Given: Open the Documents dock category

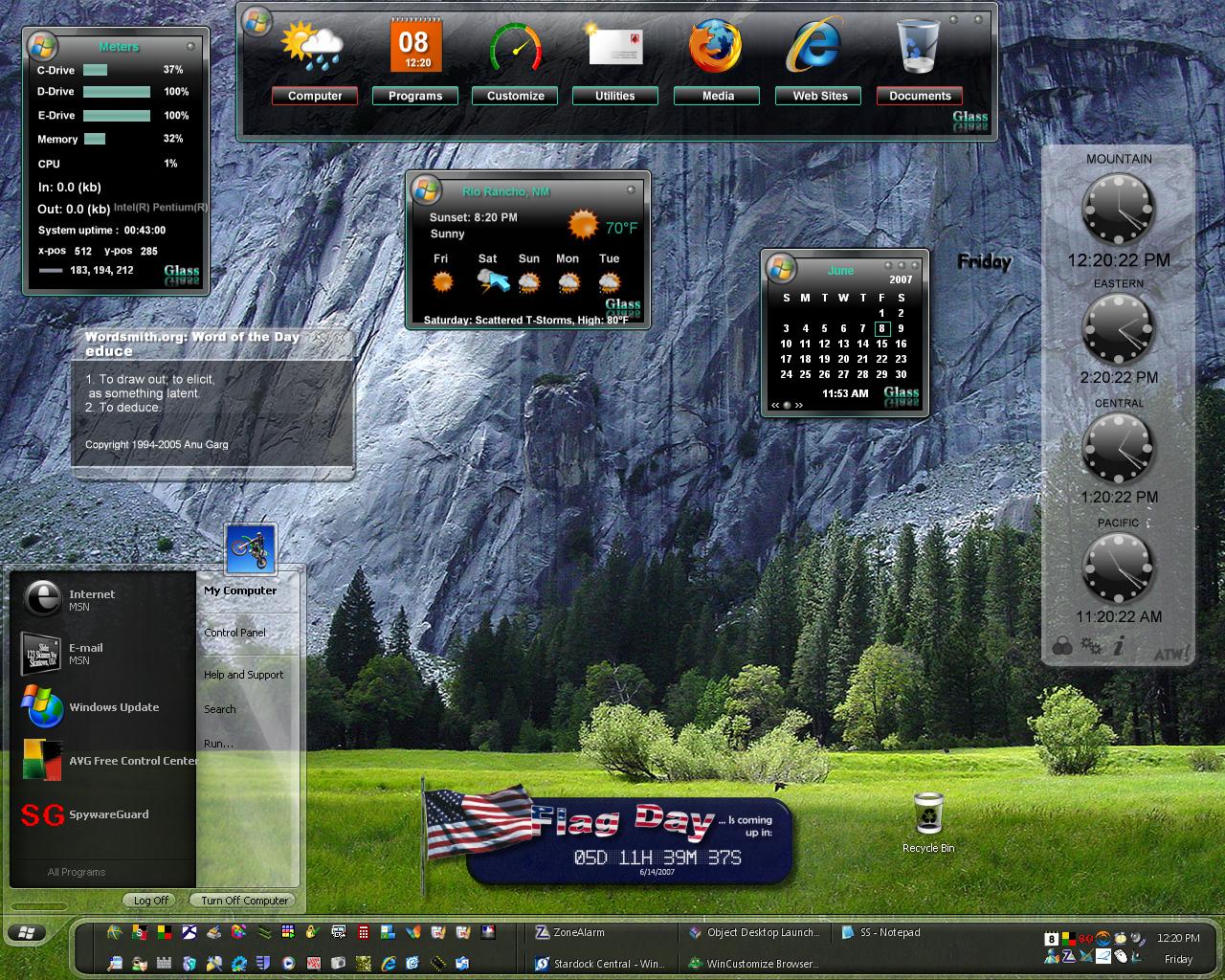Looking at the screenshot, I should pos(920,96).
